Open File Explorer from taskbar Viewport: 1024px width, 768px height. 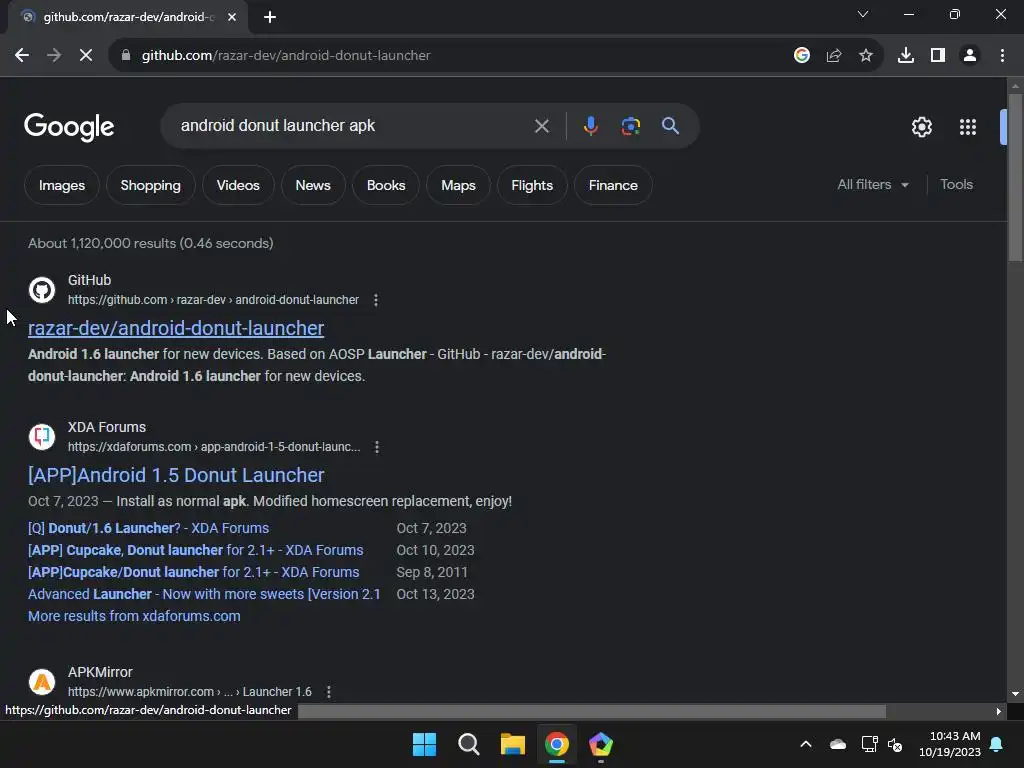(513, 744)
